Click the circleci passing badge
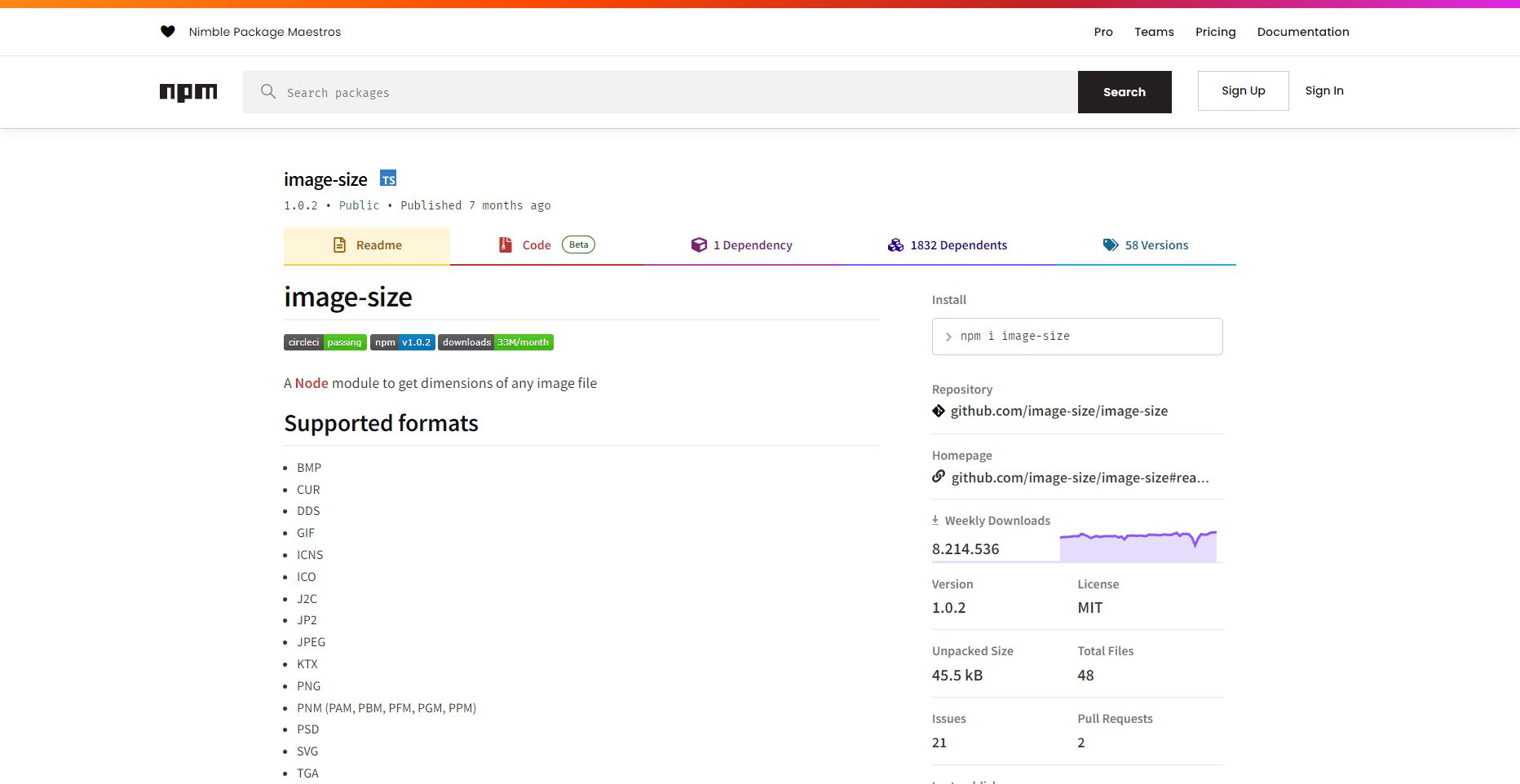This screenshot has width=1520, height=784. coord(325,342)
